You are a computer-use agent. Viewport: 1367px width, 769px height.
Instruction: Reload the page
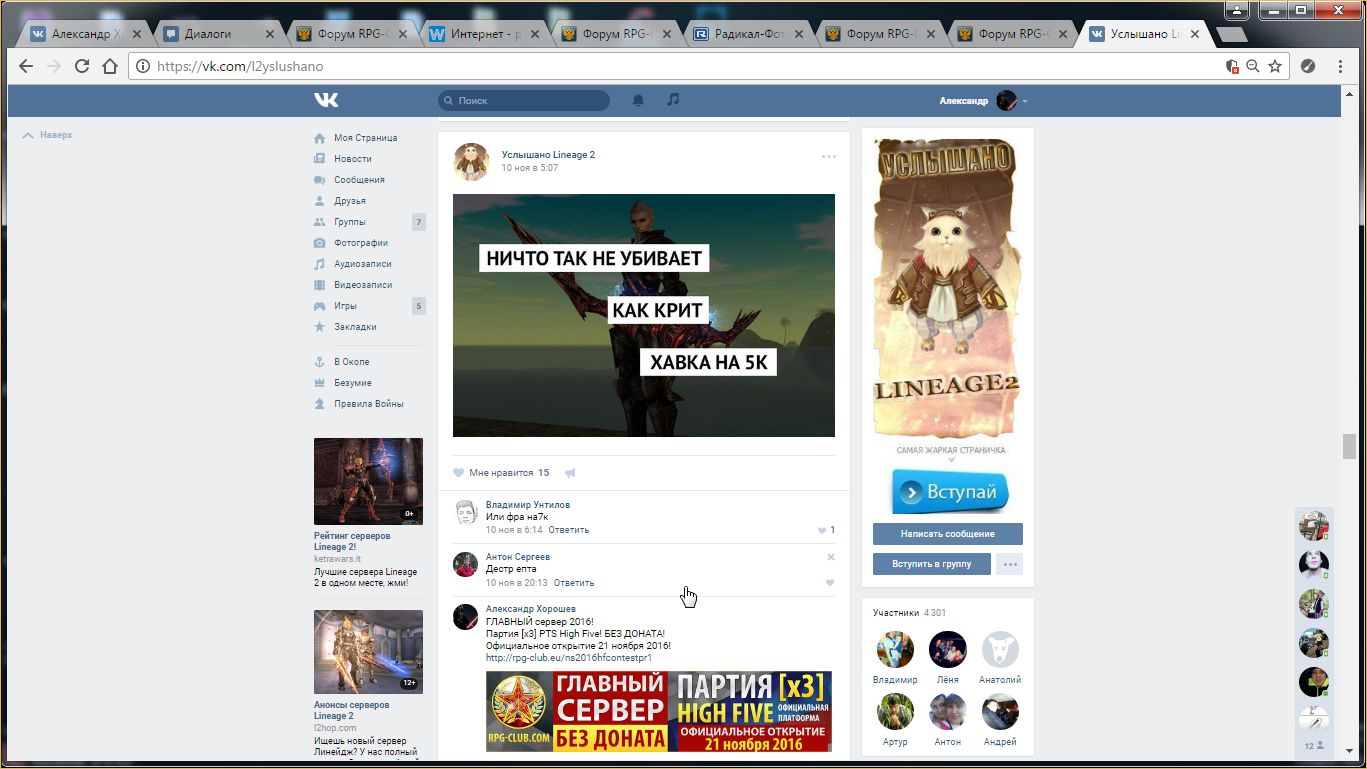[x=82, y=66]
